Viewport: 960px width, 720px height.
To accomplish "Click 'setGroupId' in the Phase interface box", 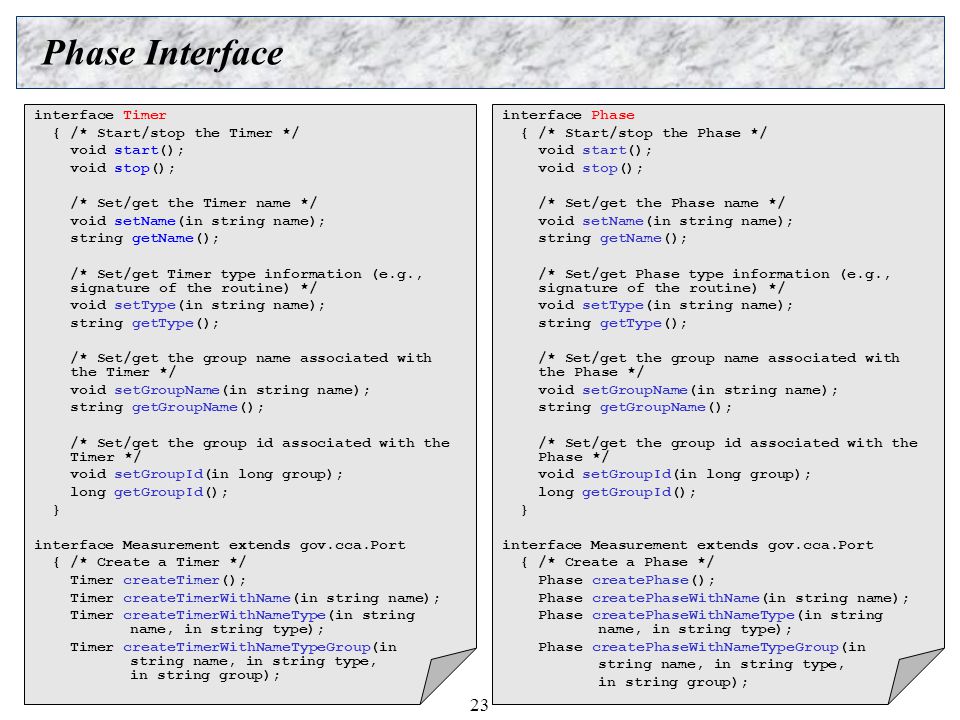I will pyautogui.click(x=627, y=474).
